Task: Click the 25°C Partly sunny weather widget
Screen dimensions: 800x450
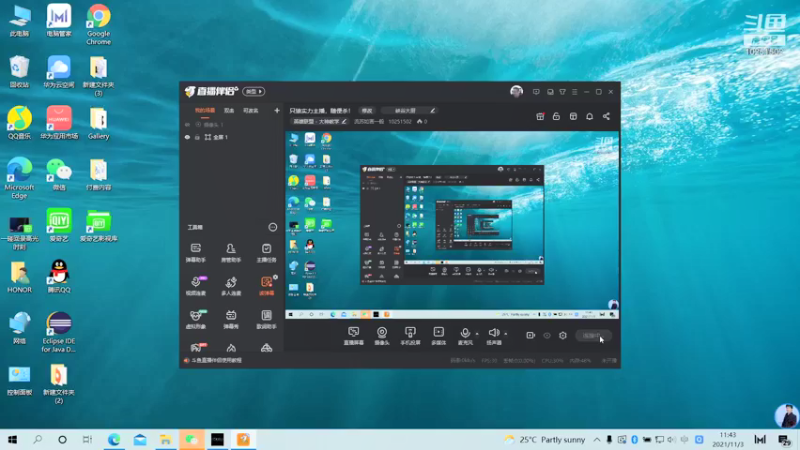Action: pos(544,439)
